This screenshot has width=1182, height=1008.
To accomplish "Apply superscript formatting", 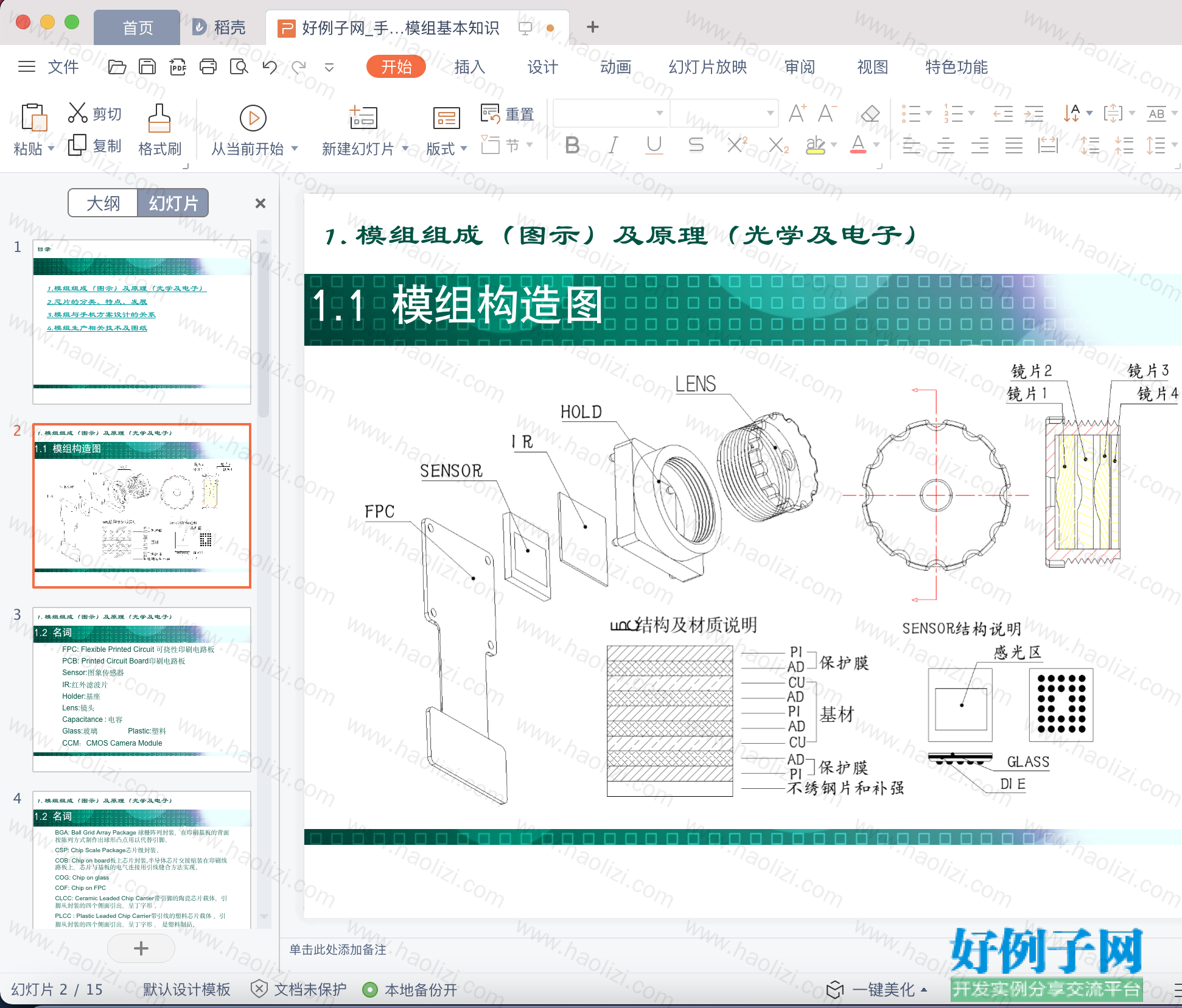I will point(737,145).
